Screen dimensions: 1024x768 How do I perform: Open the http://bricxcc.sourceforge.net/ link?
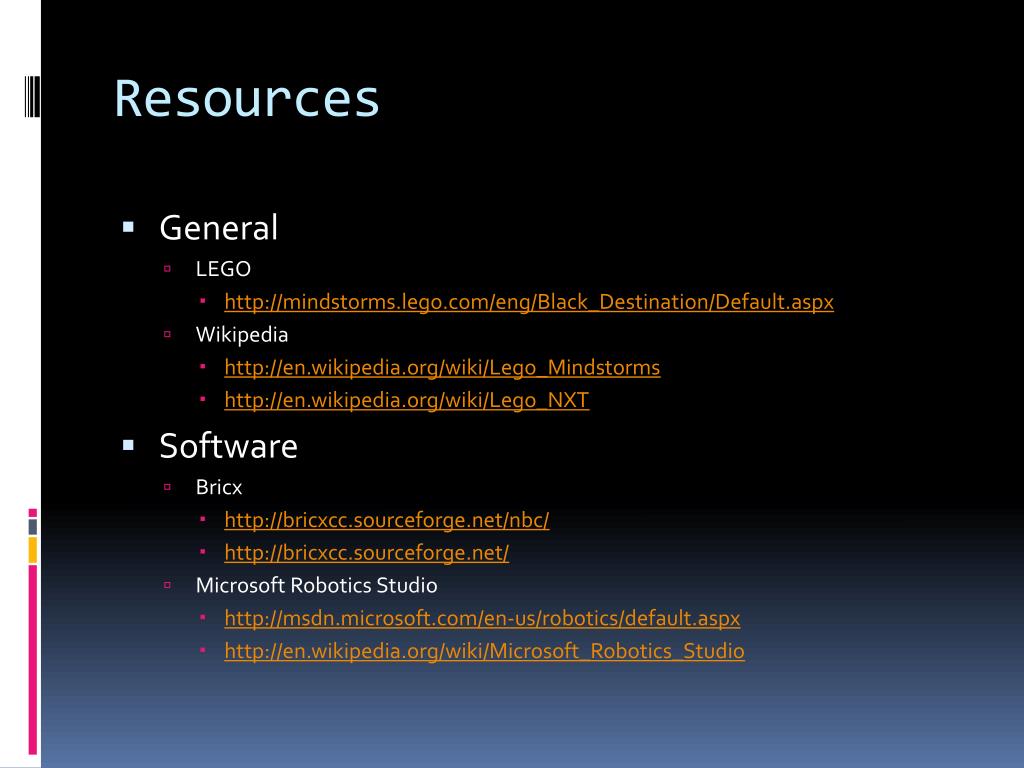(x=366, y=552)
